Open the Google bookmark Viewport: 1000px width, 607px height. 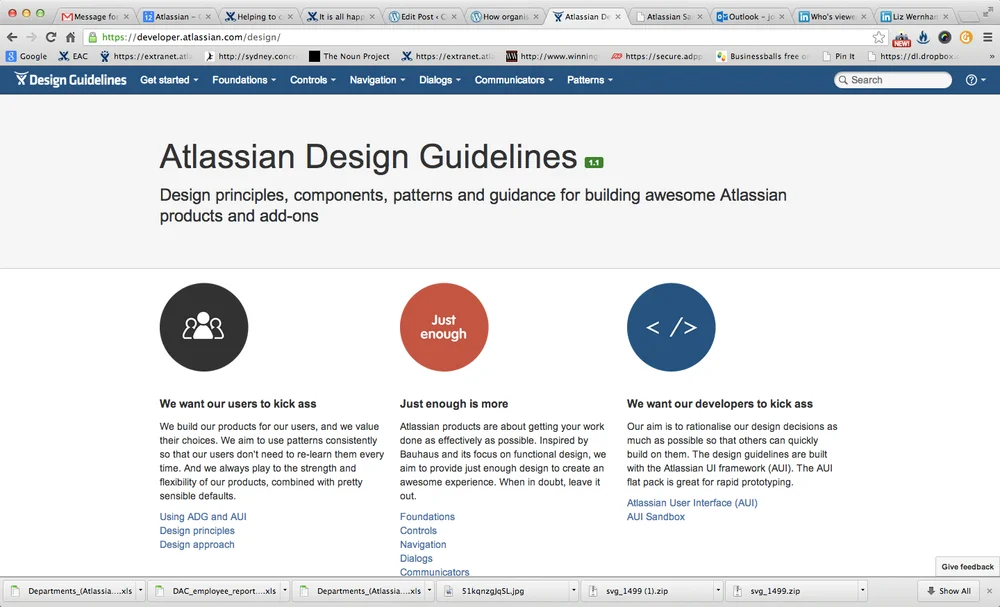tap(26, 56)
